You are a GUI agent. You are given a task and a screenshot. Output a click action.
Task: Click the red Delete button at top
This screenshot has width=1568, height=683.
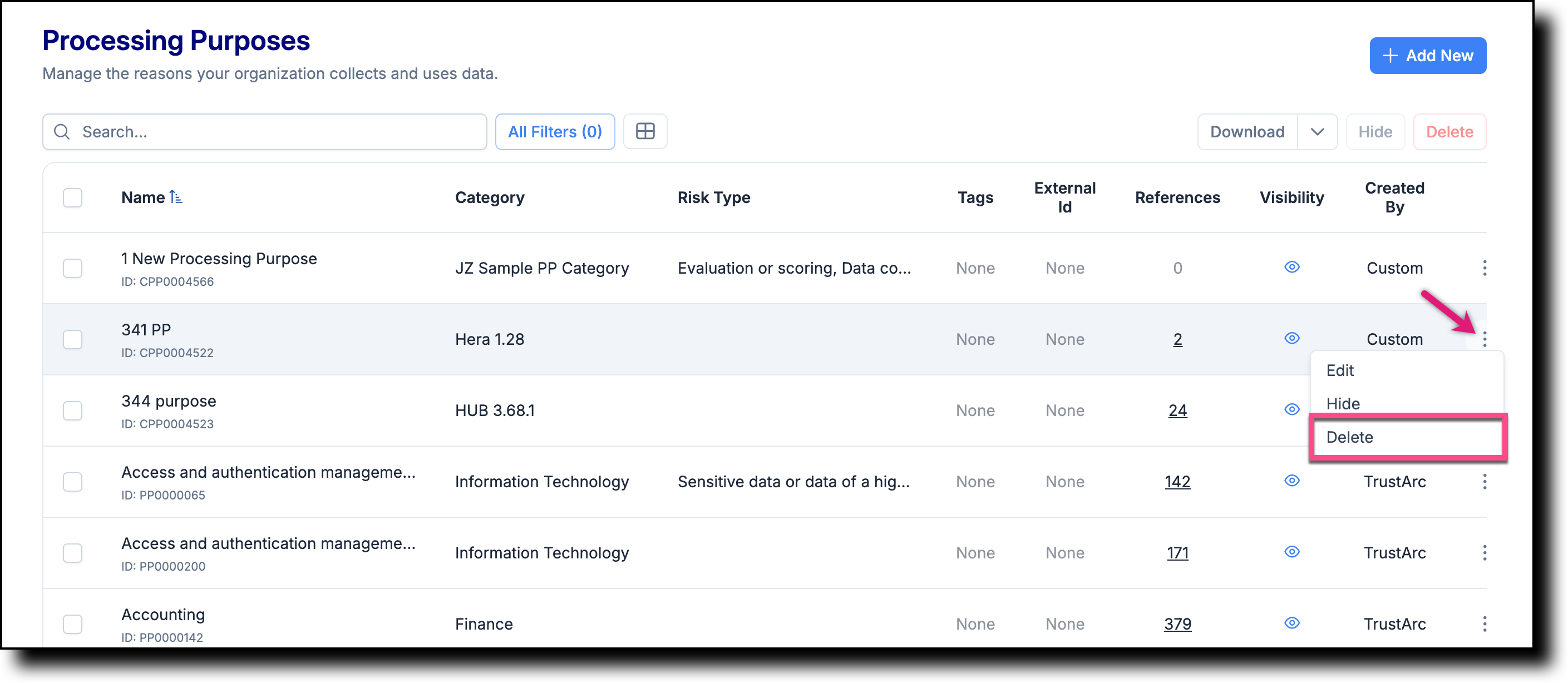pyautogui.click(x=1449, y=131)
